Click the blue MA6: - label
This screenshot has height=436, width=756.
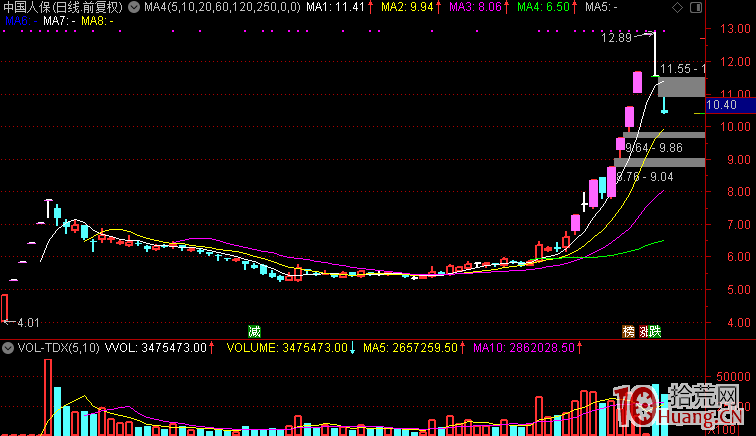tap(21, 21)
